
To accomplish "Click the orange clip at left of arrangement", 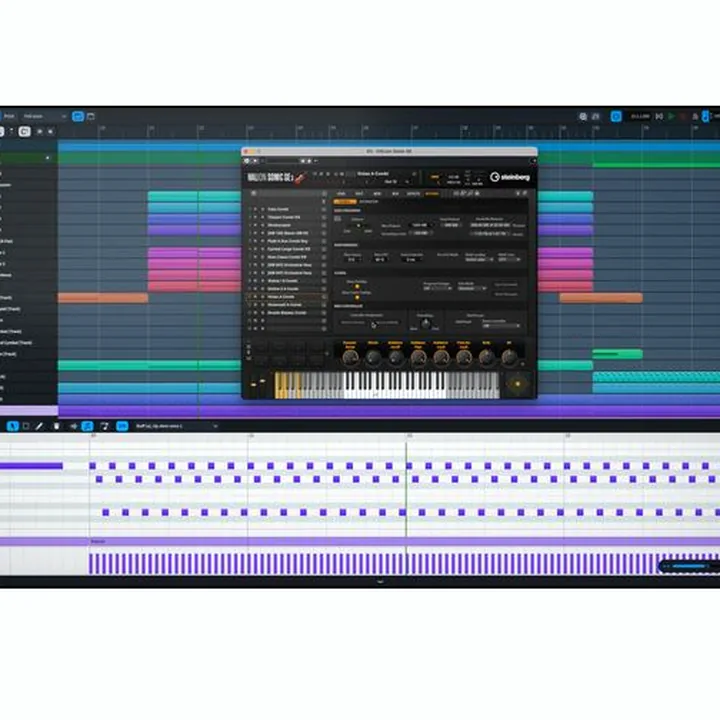I will 103,298.
